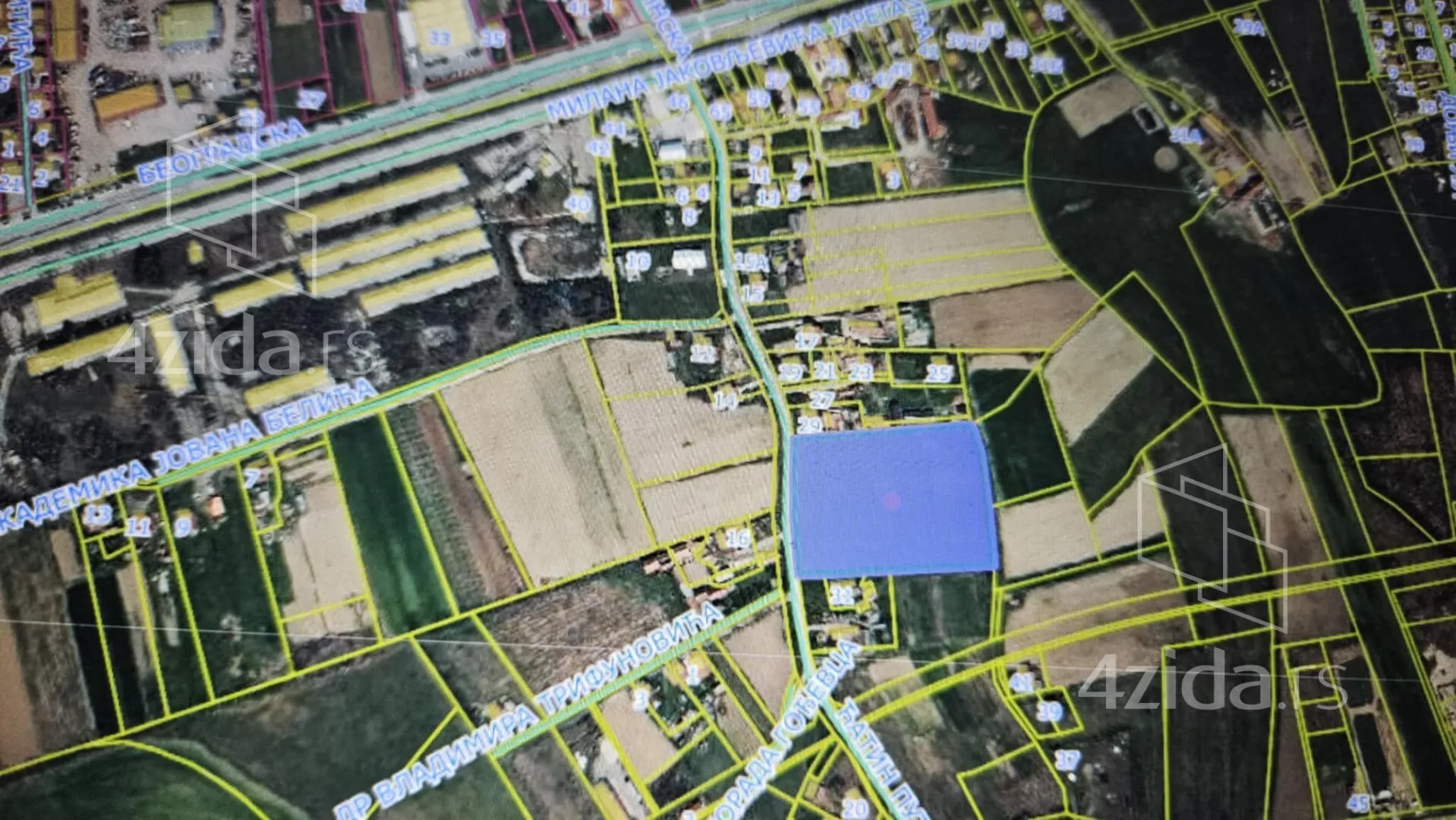Select house number 25 marker

pyautogui.click(x=939, y=373)
